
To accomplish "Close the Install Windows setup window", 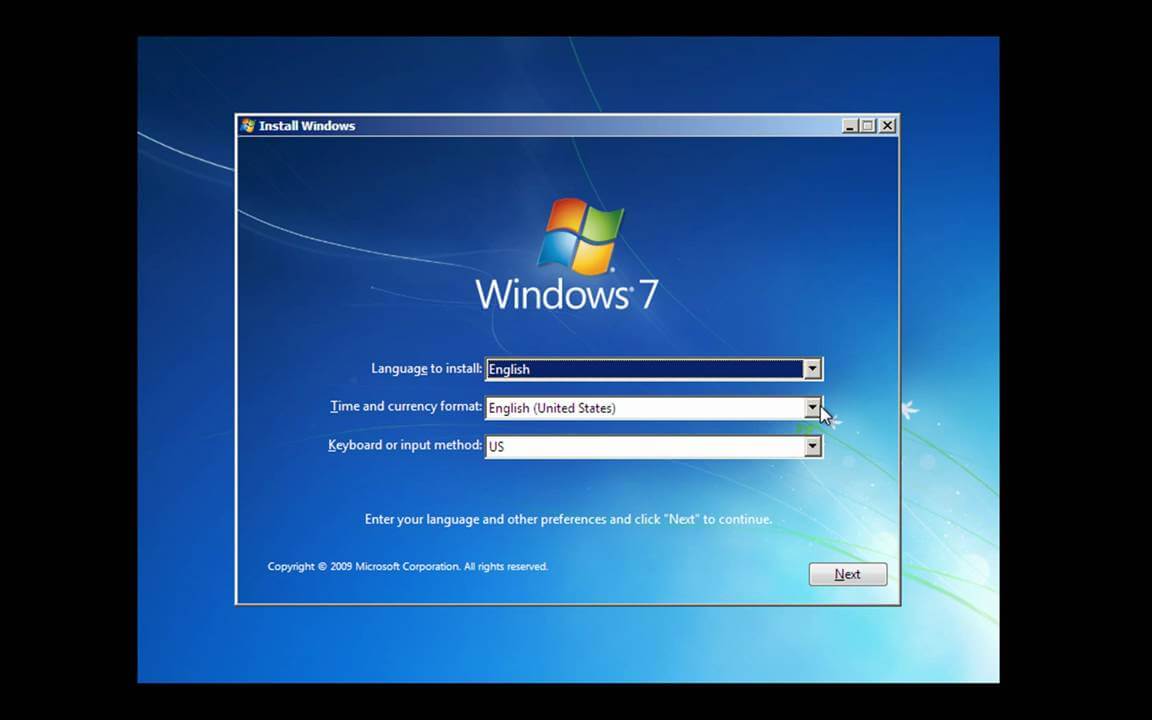I will click(x=887, y=125).
